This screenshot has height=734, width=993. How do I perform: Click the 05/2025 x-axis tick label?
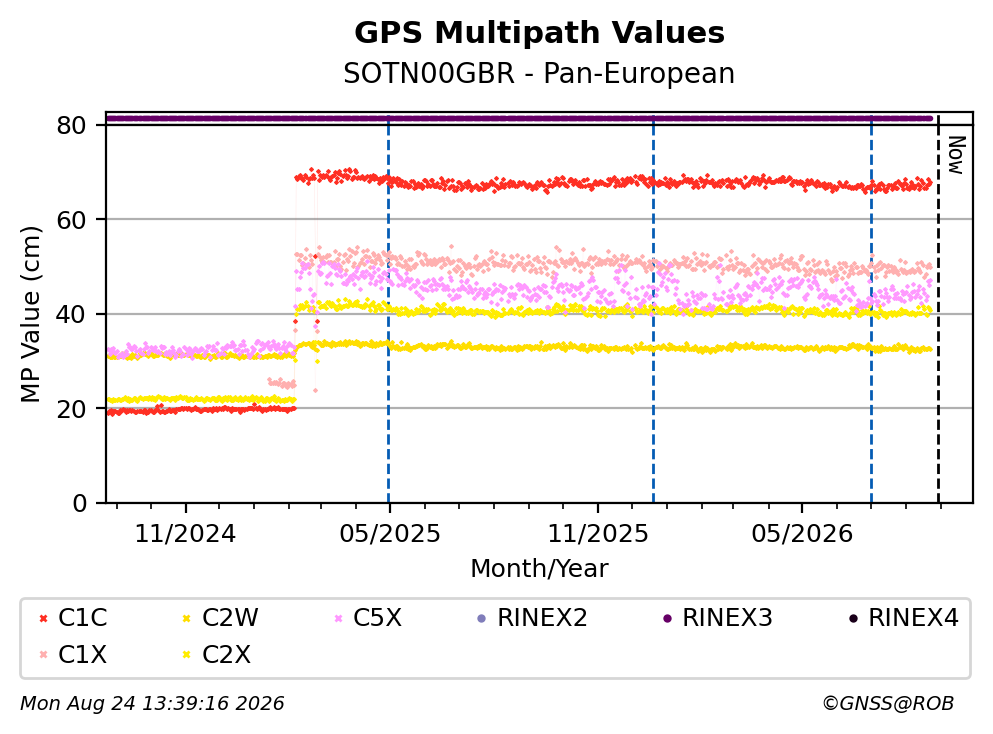point(389,534)
